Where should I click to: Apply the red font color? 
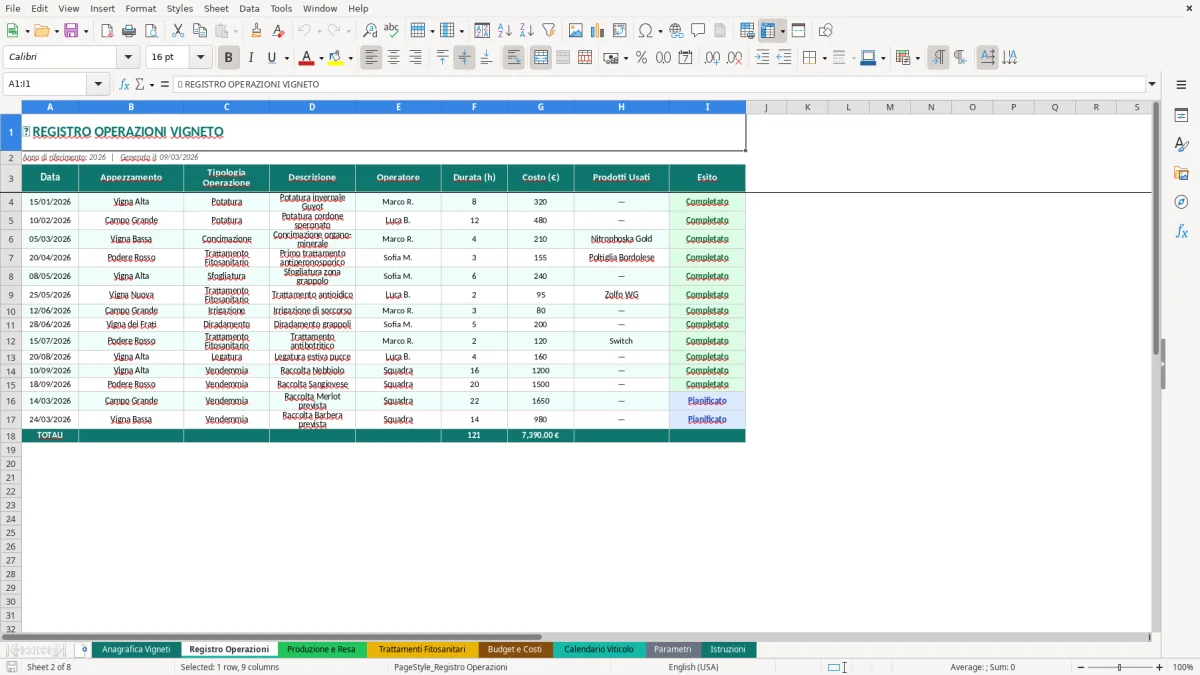point(306,58)
